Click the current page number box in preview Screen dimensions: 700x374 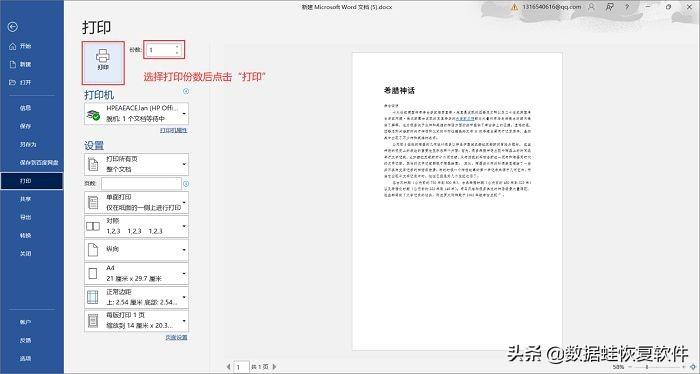point(241,367)
